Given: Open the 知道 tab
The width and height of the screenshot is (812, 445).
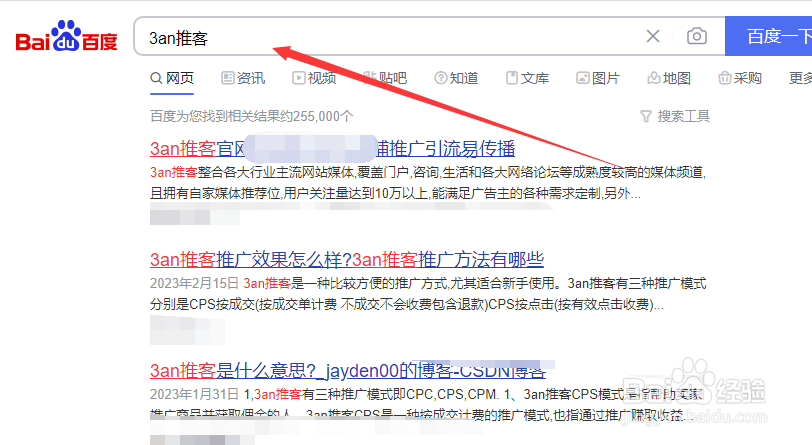Looking at the screenshot, I should point(456,78).
